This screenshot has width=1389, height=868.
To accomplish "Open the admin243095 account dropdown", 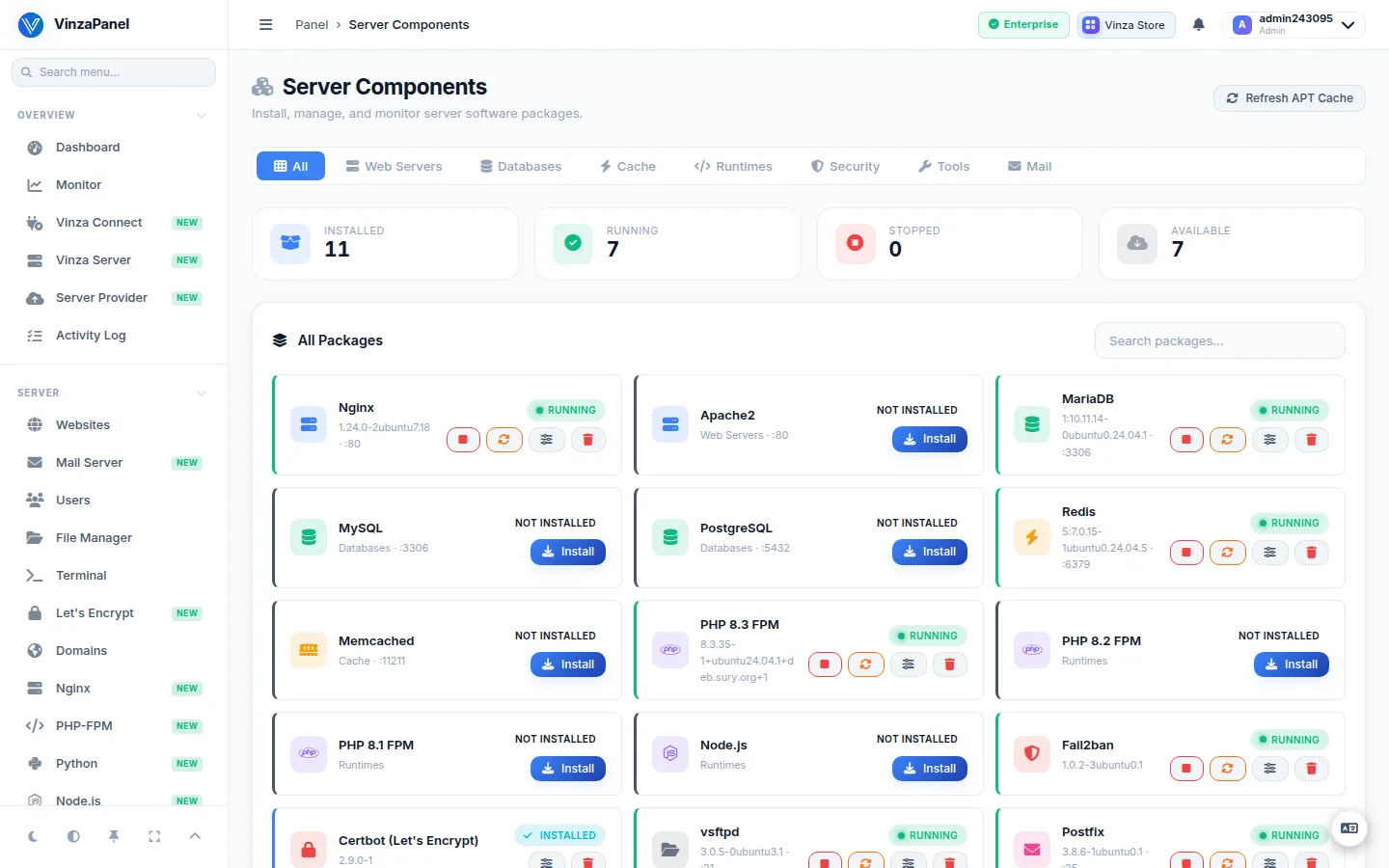I will 1294,25.
